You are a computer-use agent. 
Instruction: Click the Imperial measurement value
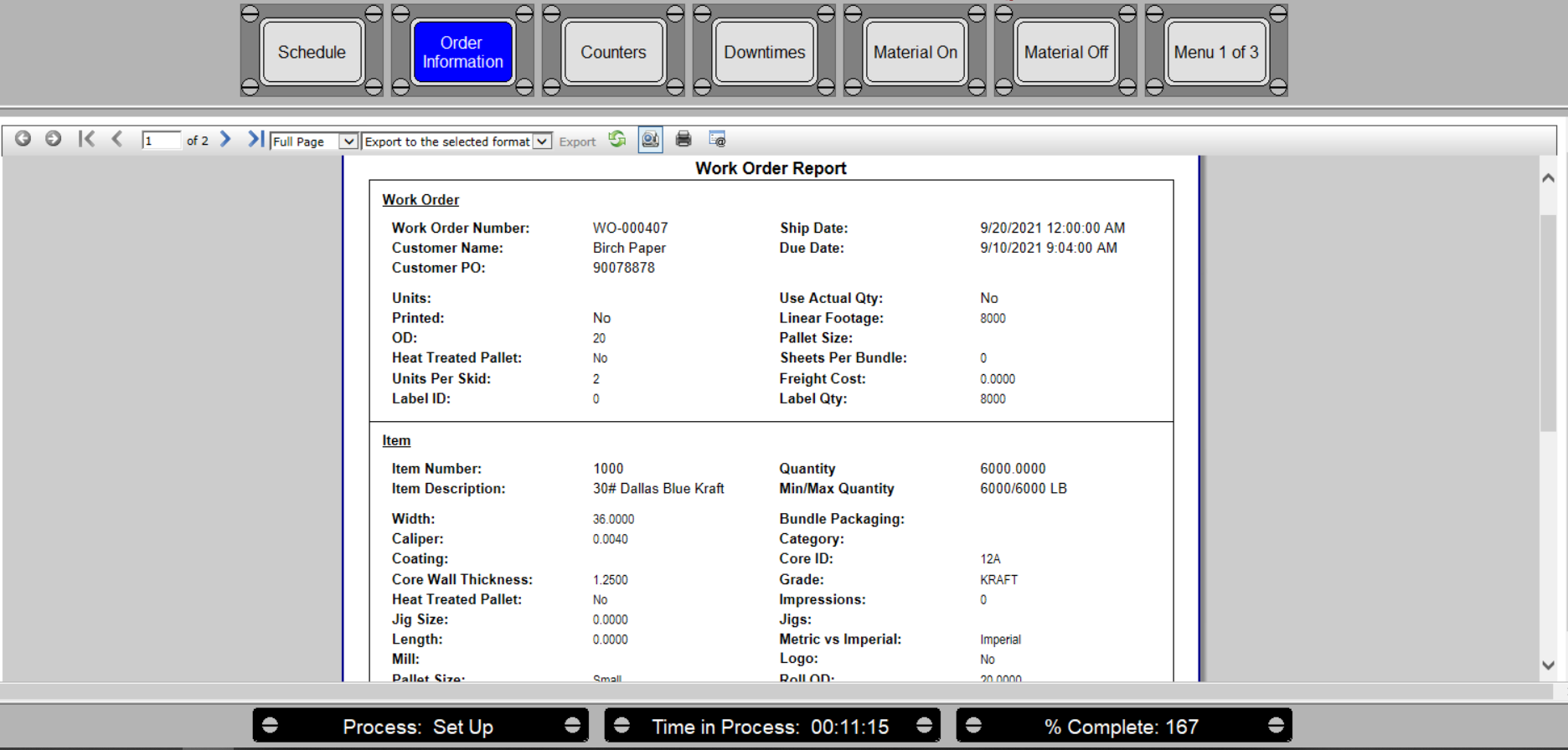click(1000, 640)
